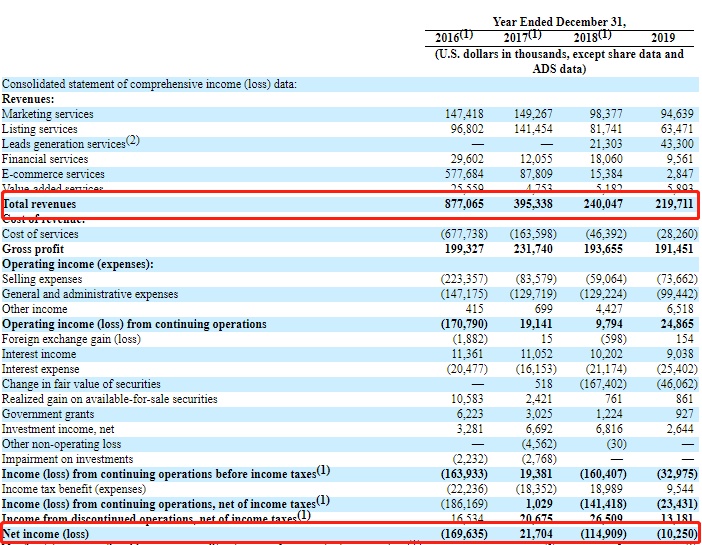The height and width of the screenshot is (545, 702).
Task: Click the footnote marker beside 2017 header
Action: pyautogui.click(x=541, y=34)
